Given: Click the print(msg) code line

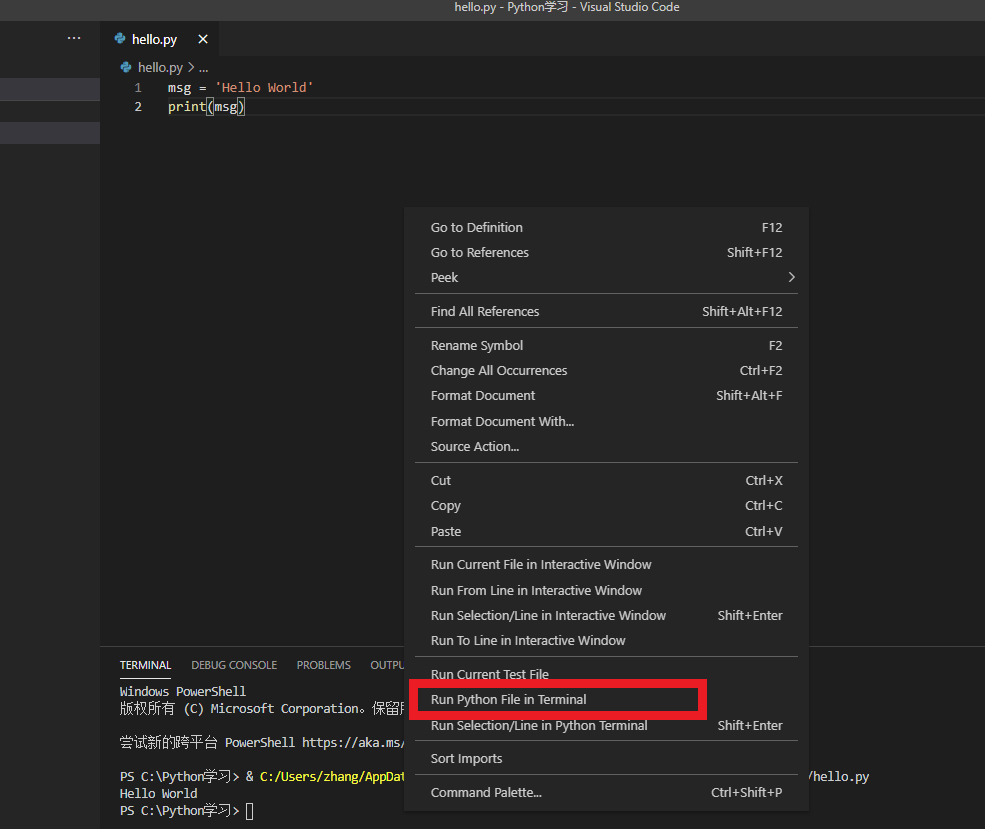Looking at the screenshot, I should tap(206, 107).
